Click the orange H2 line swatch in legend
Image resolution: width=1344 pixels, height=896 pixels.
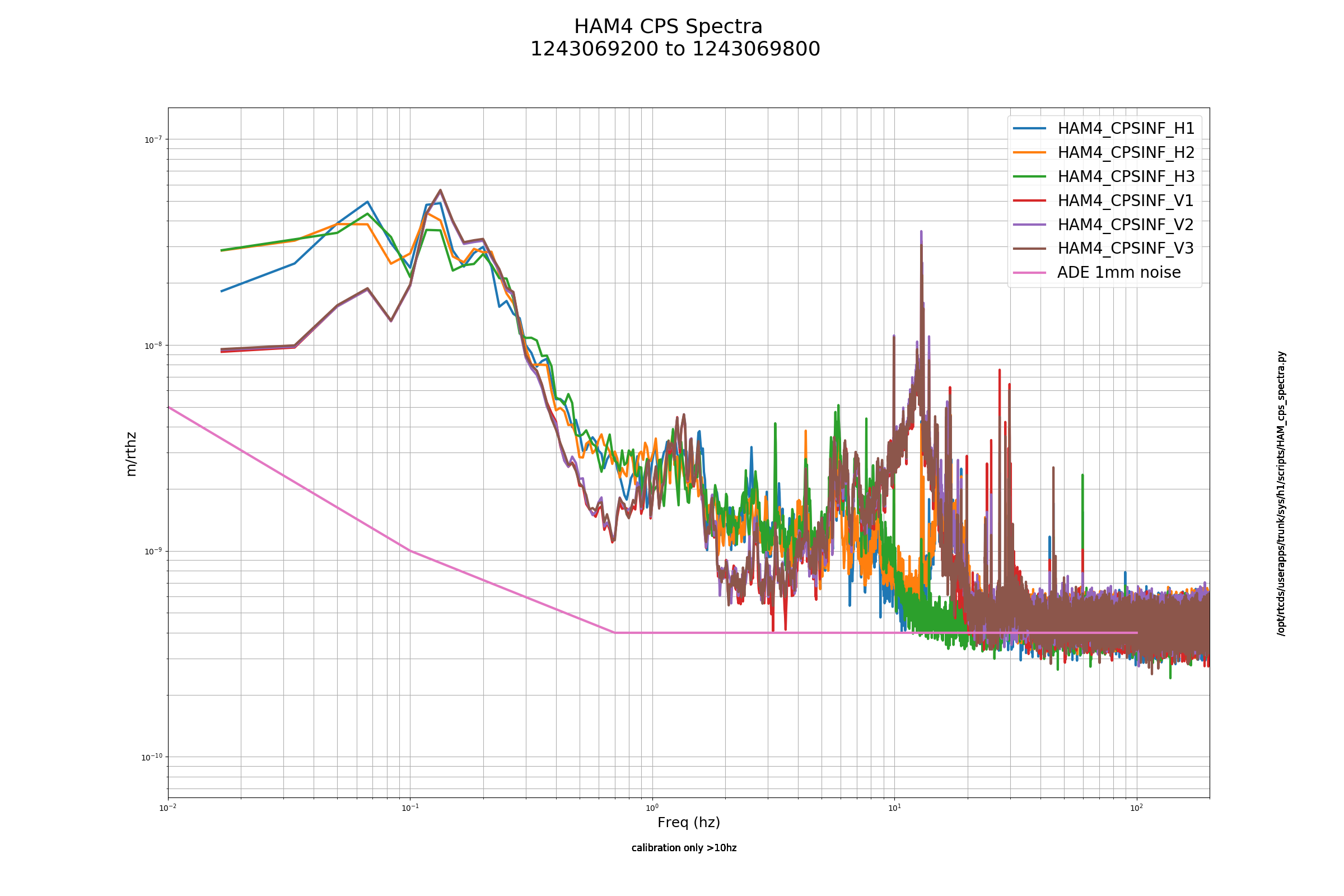[1030, 152]
